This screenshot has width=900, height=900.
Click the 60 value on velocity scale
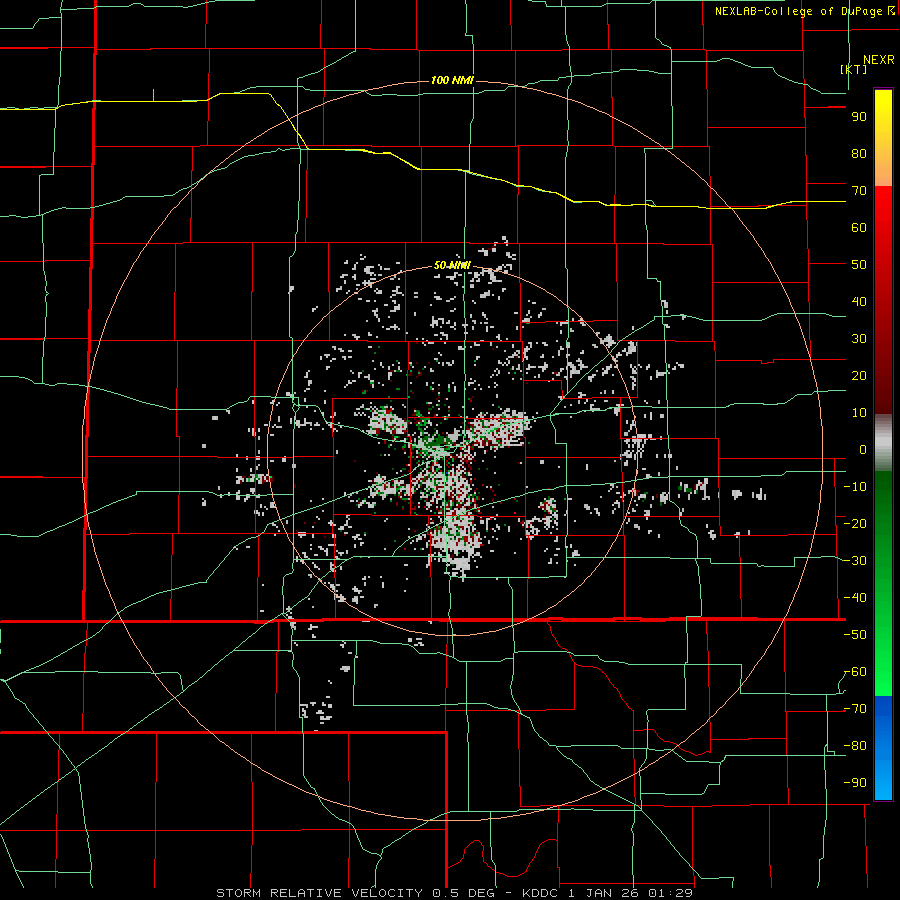coord(859,228)
